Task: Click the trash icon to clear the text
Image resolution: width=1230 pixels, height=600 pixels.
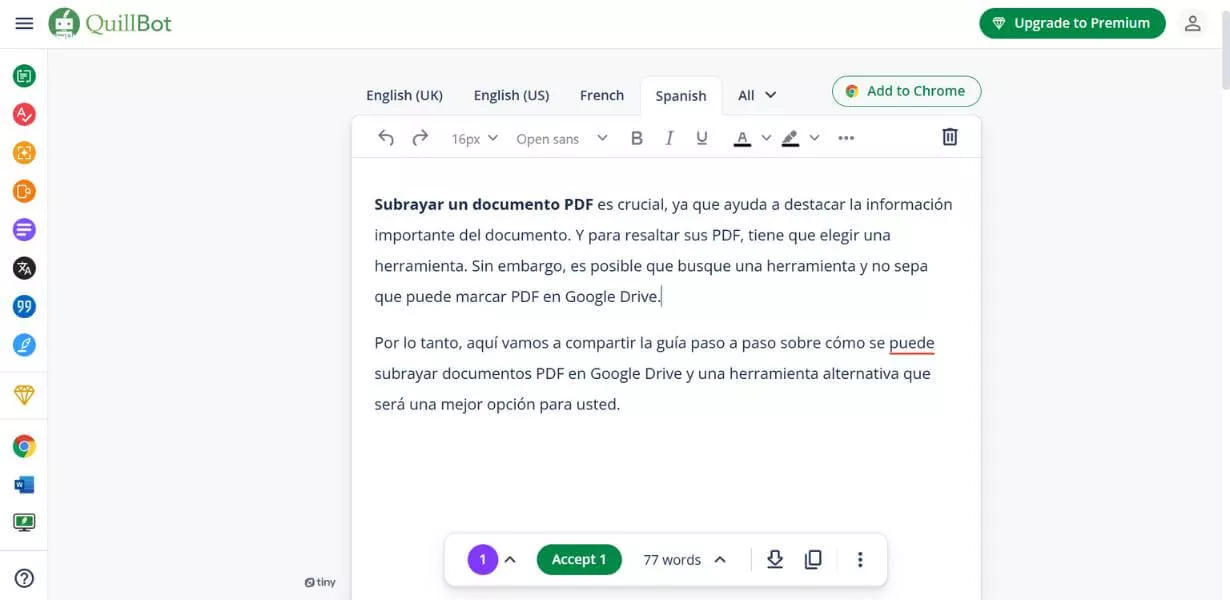Action: tap(949, 136)
